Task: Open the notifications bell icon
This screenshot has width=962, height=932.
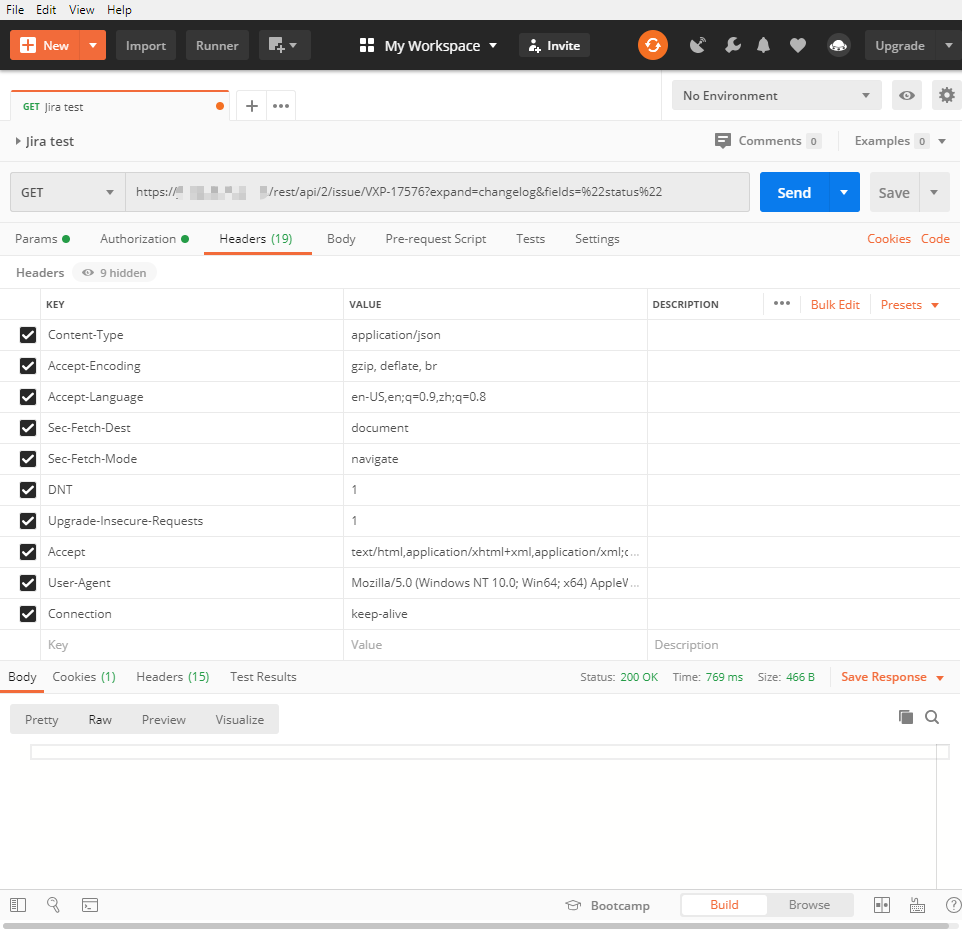Action: tap(763, 45)
